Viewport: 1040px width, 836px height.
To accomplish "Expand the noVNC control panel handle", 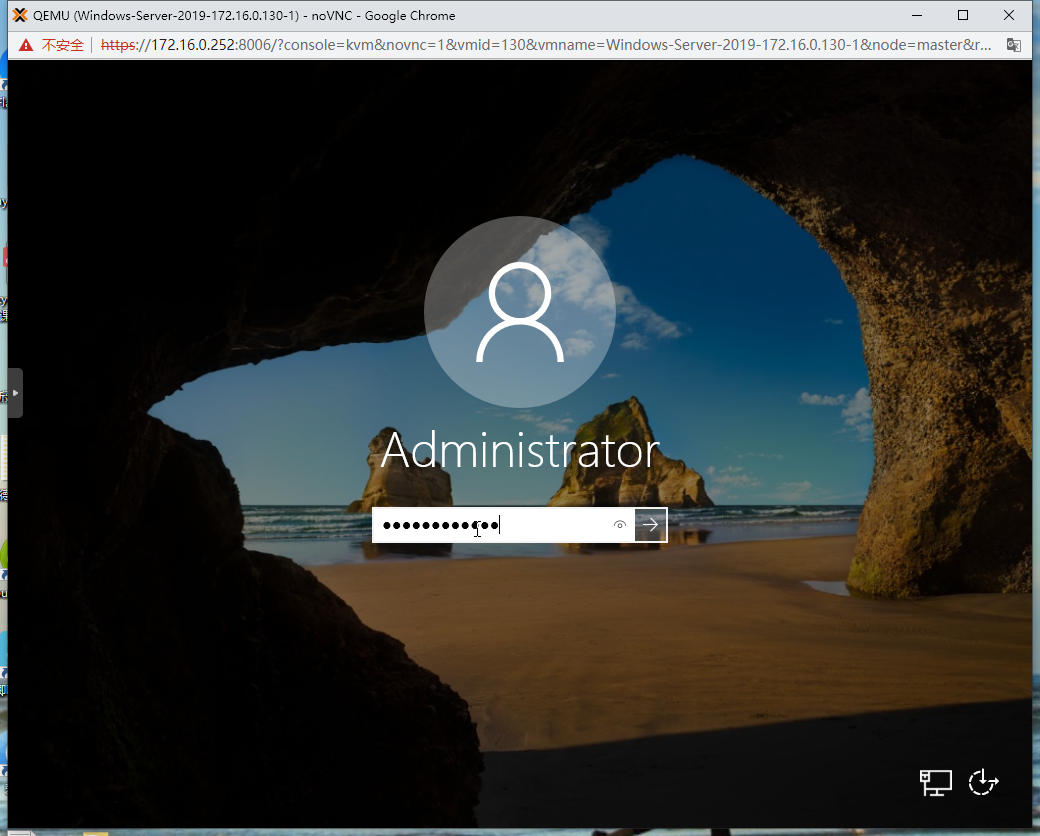I will (x=15, y=393).
